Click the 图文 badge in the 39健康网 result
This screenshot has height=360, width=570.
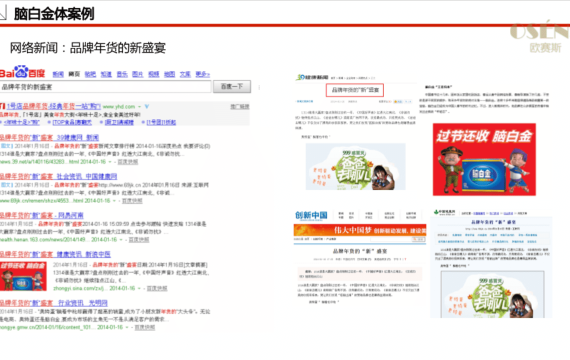(x=6, y=146)
